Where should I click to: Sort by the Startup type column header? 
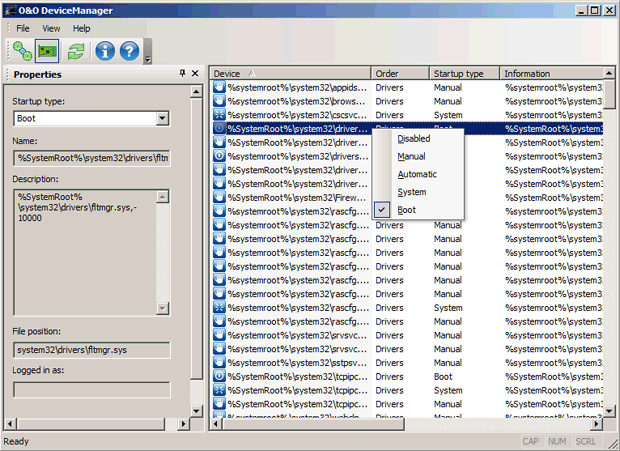click(464, 74)
